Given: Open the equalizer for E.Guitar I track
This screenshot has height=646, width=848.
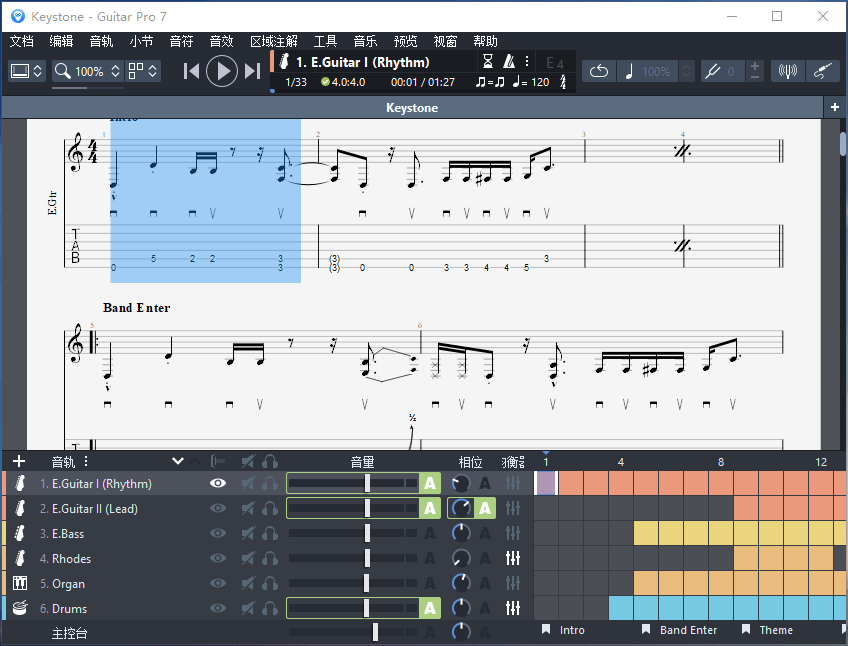Looking at the screenshot, I should [x=513, y=483].
